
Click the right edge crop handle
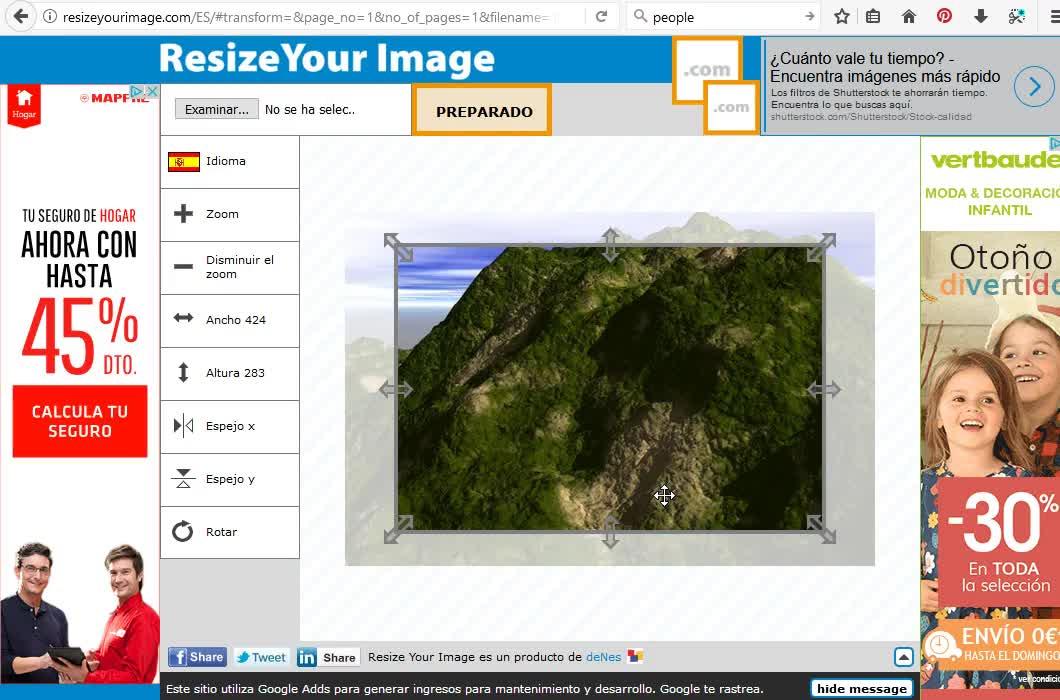824,389
